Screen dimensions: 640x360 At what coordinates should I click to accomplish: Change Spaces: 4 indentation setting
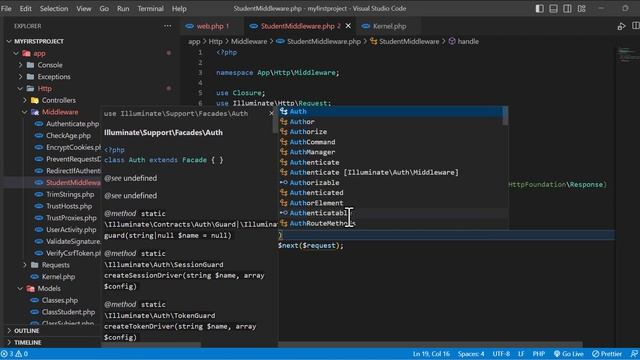tap(471, 354)
